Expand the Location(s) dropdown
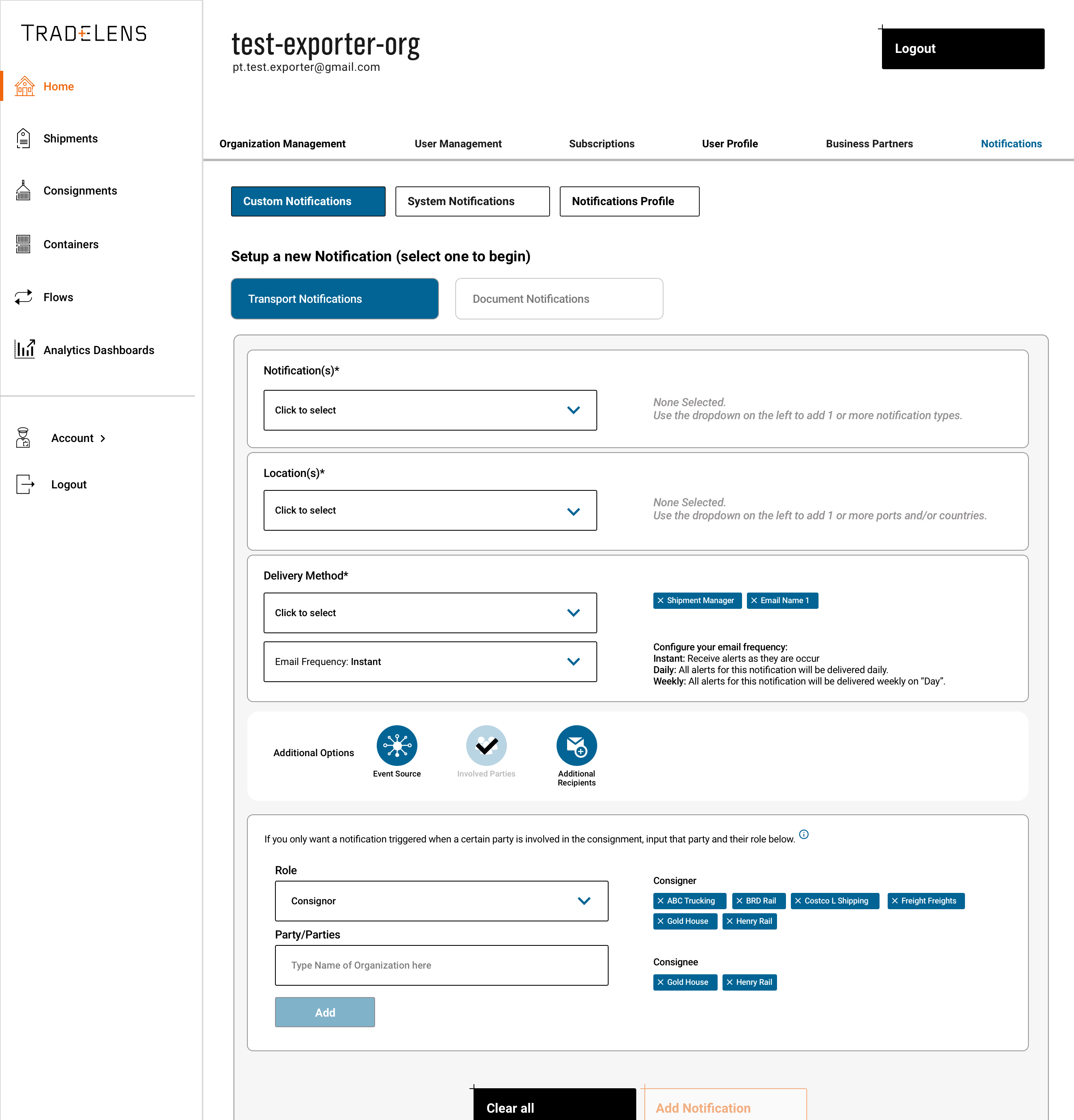The width and height of the screenshot is (1074, 1120). (x=430, y=510)
